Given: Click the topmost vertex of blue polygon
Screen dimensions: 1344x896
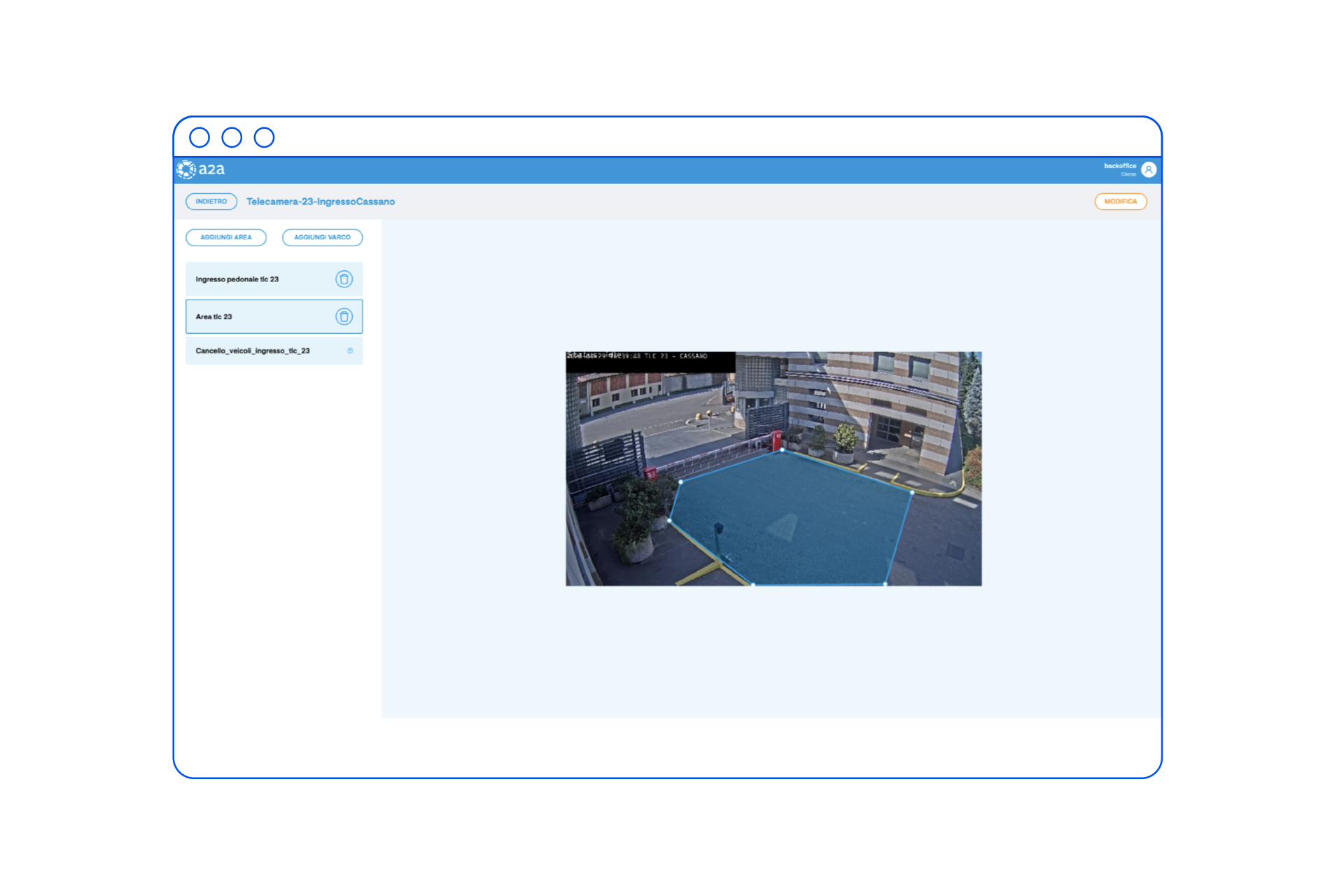Looking at the screenshot, I should 783,450.
